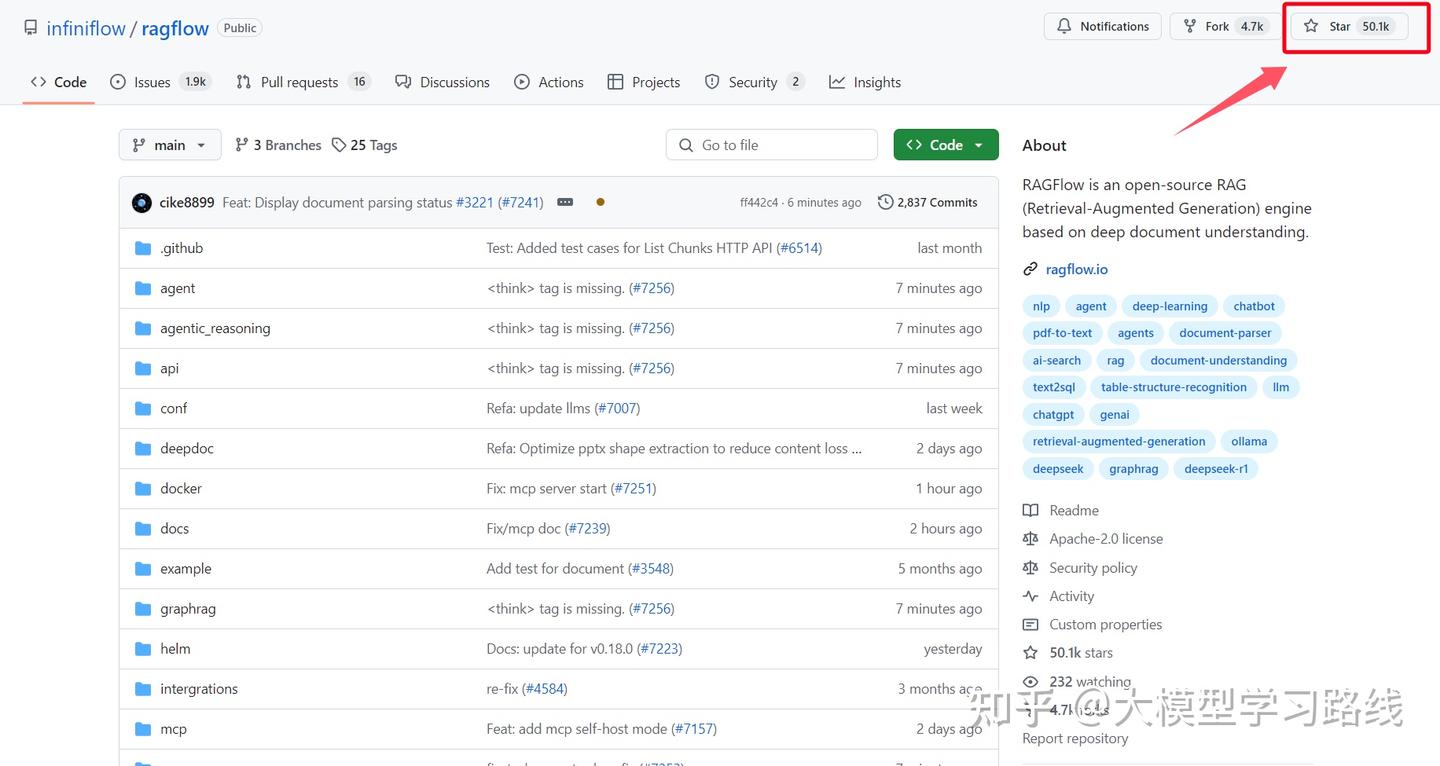
Task: Click the commit status dot indicator
Action: tap(600, 202)
